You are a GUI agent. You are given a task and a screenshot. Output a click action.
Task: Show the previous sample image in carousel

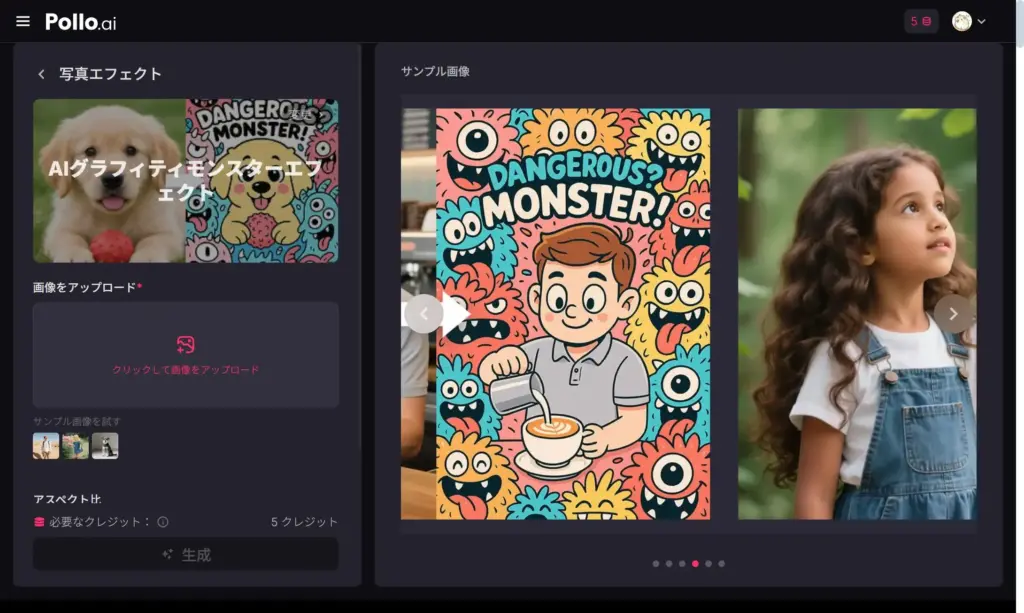tap(423, 314)
